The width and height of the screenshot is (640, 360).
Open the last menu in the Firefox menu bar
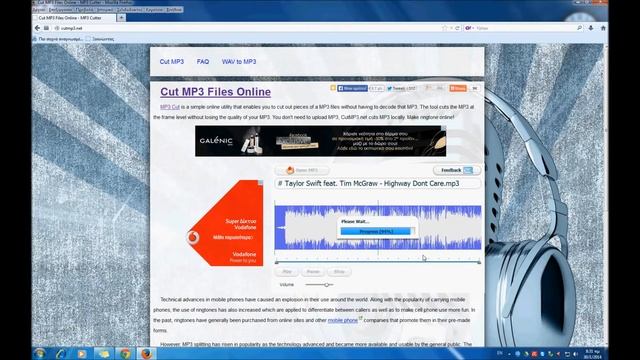point(174,9)
